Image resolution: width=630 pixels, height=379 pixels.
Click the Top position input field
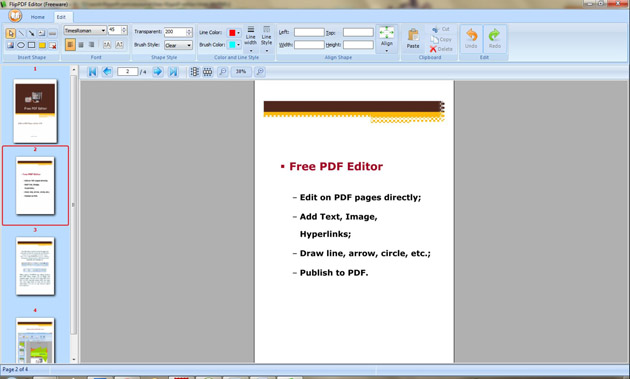click(358, 32)
